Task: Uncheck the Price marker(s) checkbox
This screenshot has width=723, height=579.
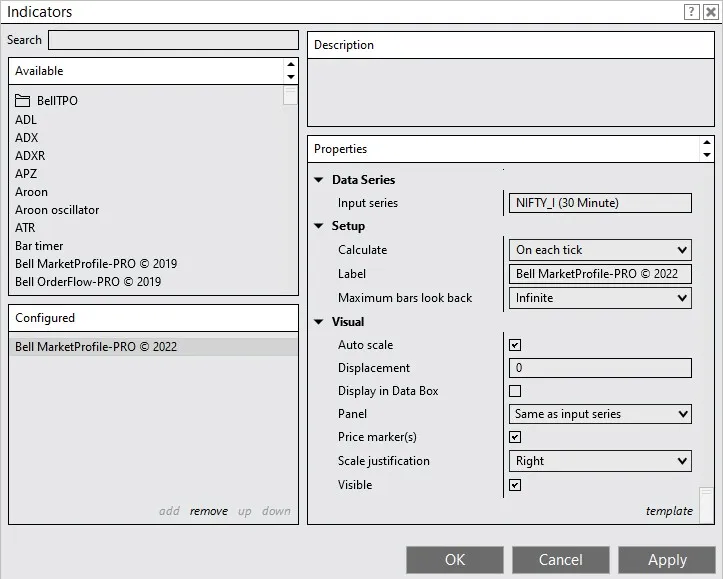Action: (x=515, y=437)
